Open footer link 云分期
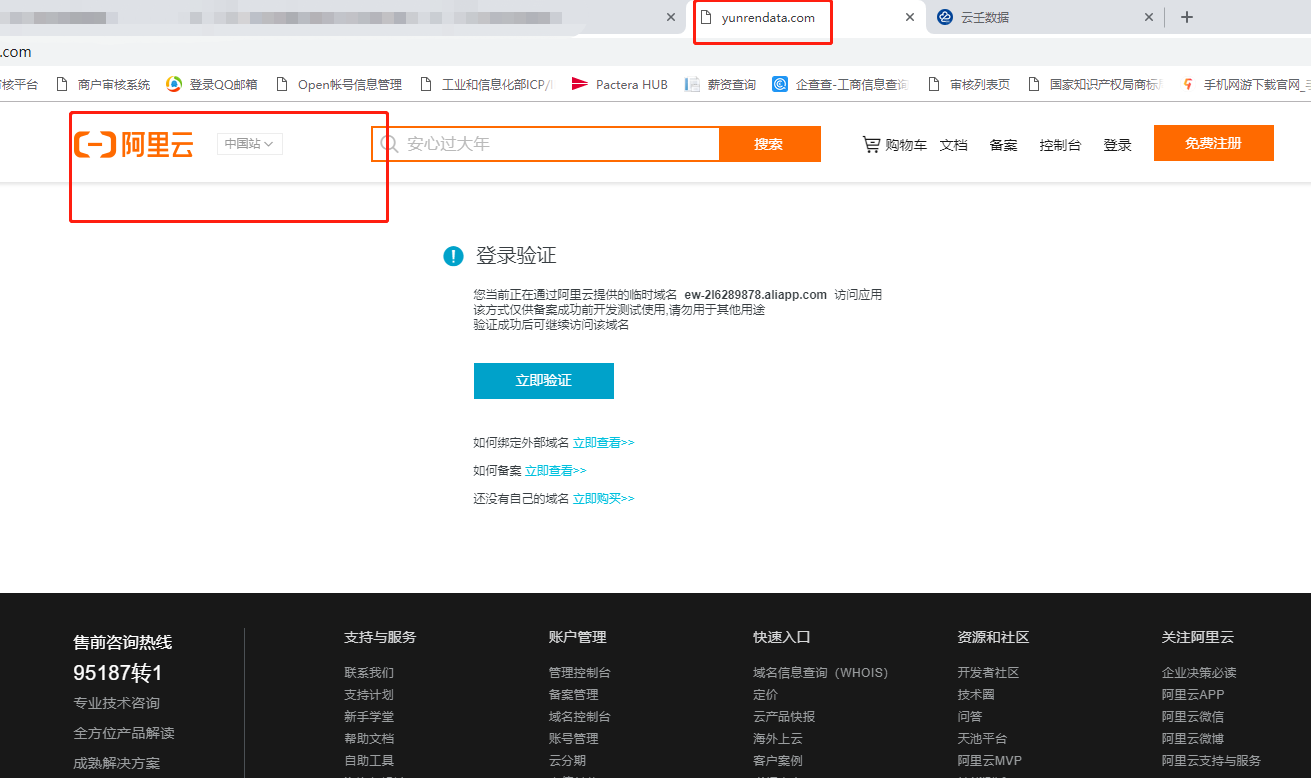Image resolution: width=1311 pixels, height=778 pixels. click(x=567, y=761)
